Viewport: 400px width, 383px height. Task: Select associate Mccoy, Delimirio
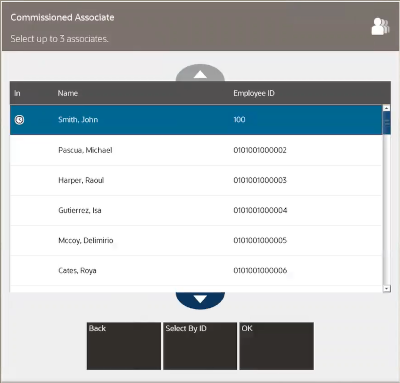pyautogui.click(x=196, y=240)
